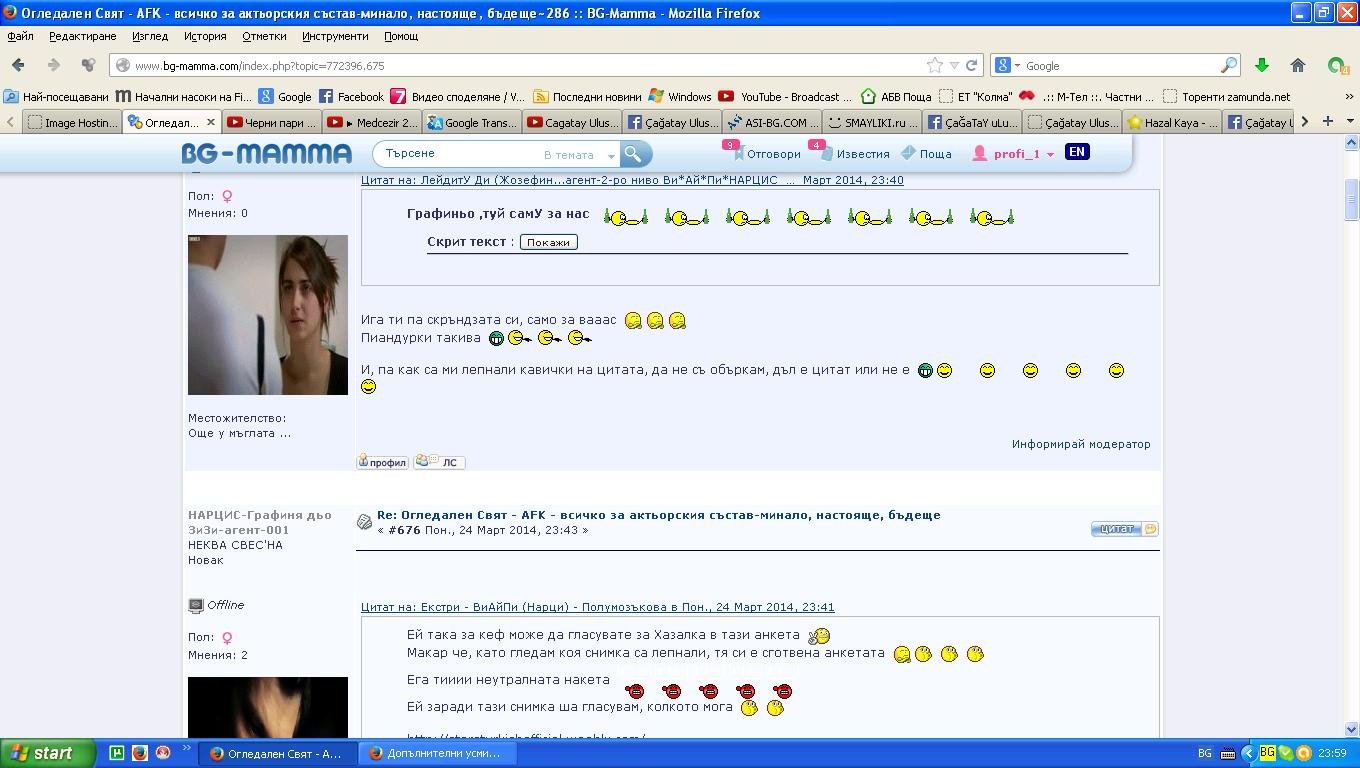Screen dimensions: 1360x768
Task: Click the Информирай модератор link
Action: 1080,444
